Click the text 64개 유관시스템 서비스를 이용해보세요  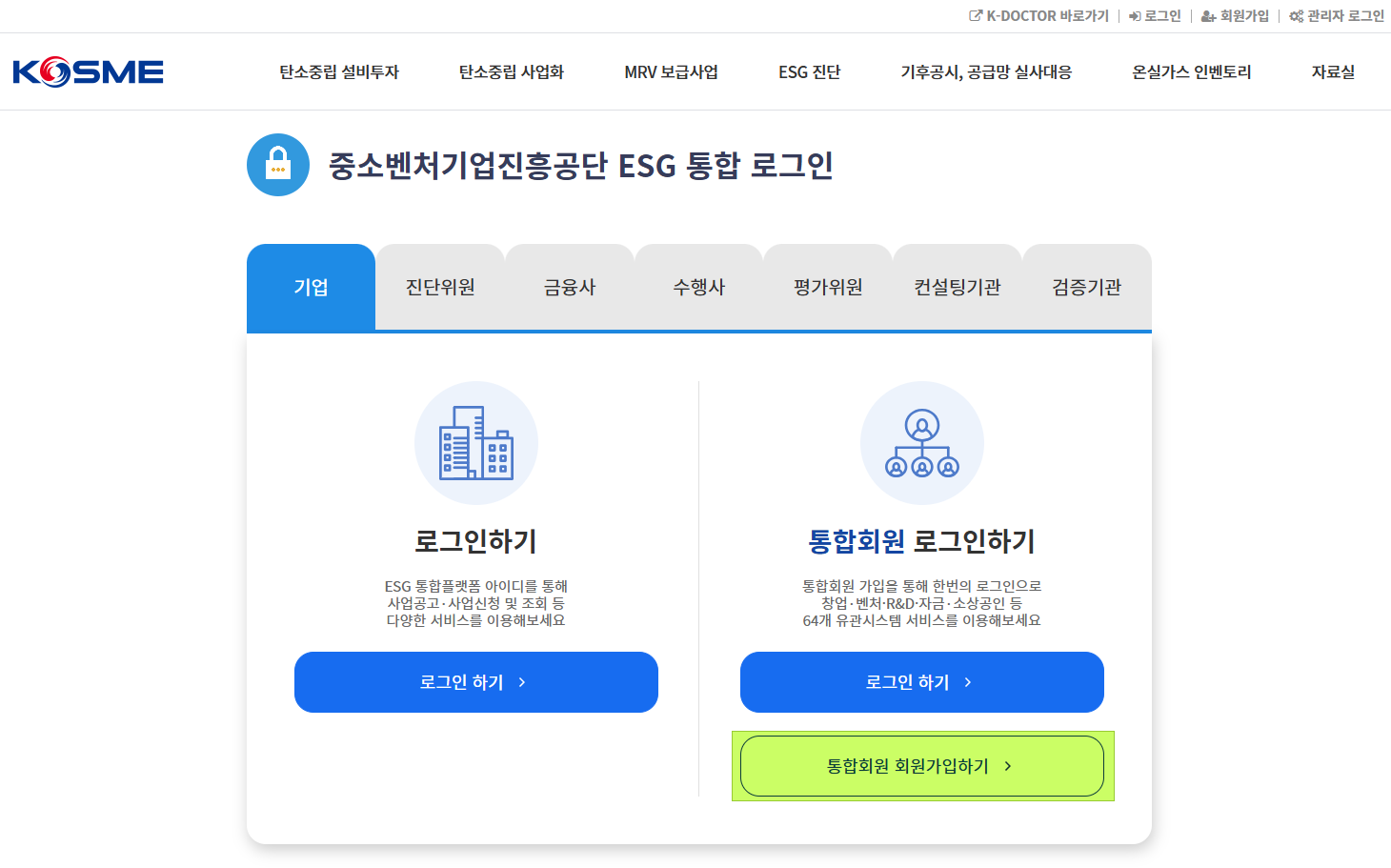pos(922,620)
